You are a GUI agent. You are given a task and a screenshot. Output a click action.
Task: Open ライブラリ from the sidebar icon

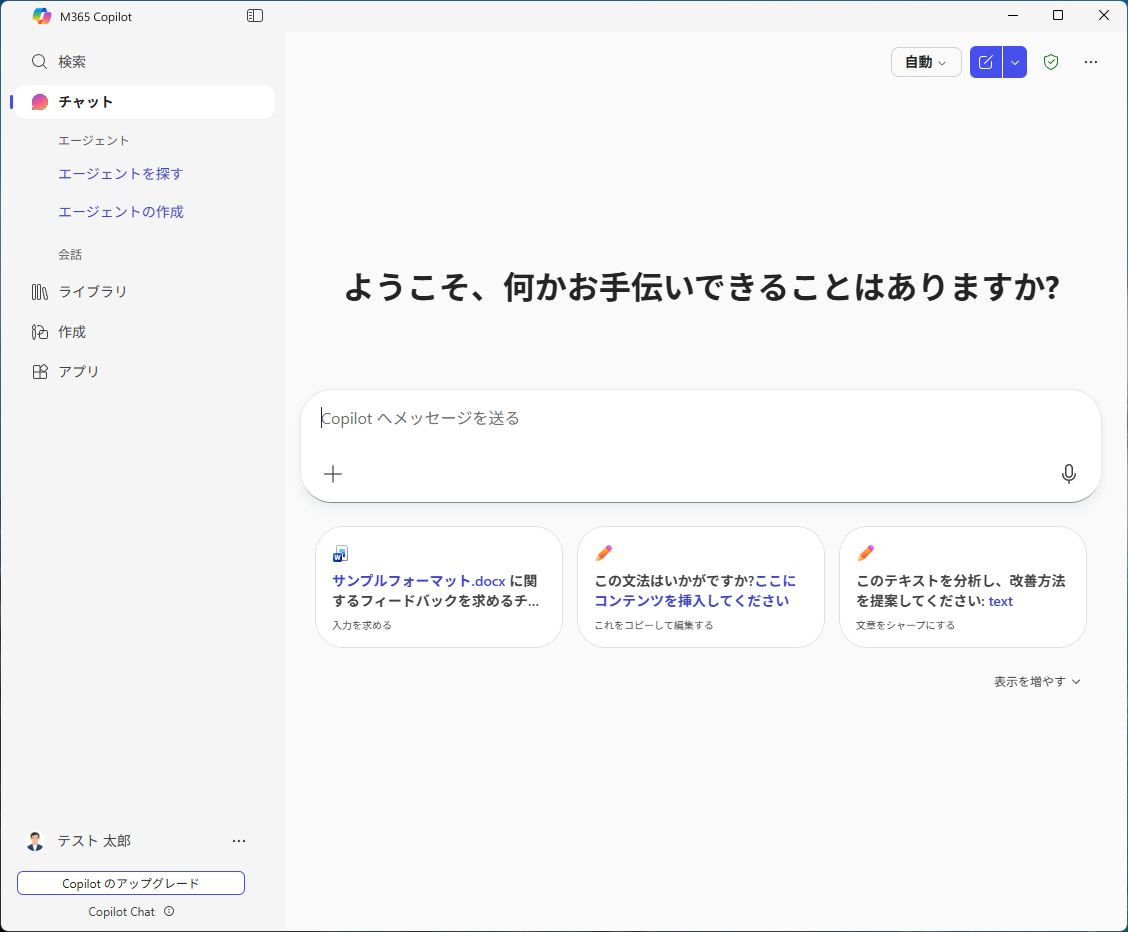94,291
